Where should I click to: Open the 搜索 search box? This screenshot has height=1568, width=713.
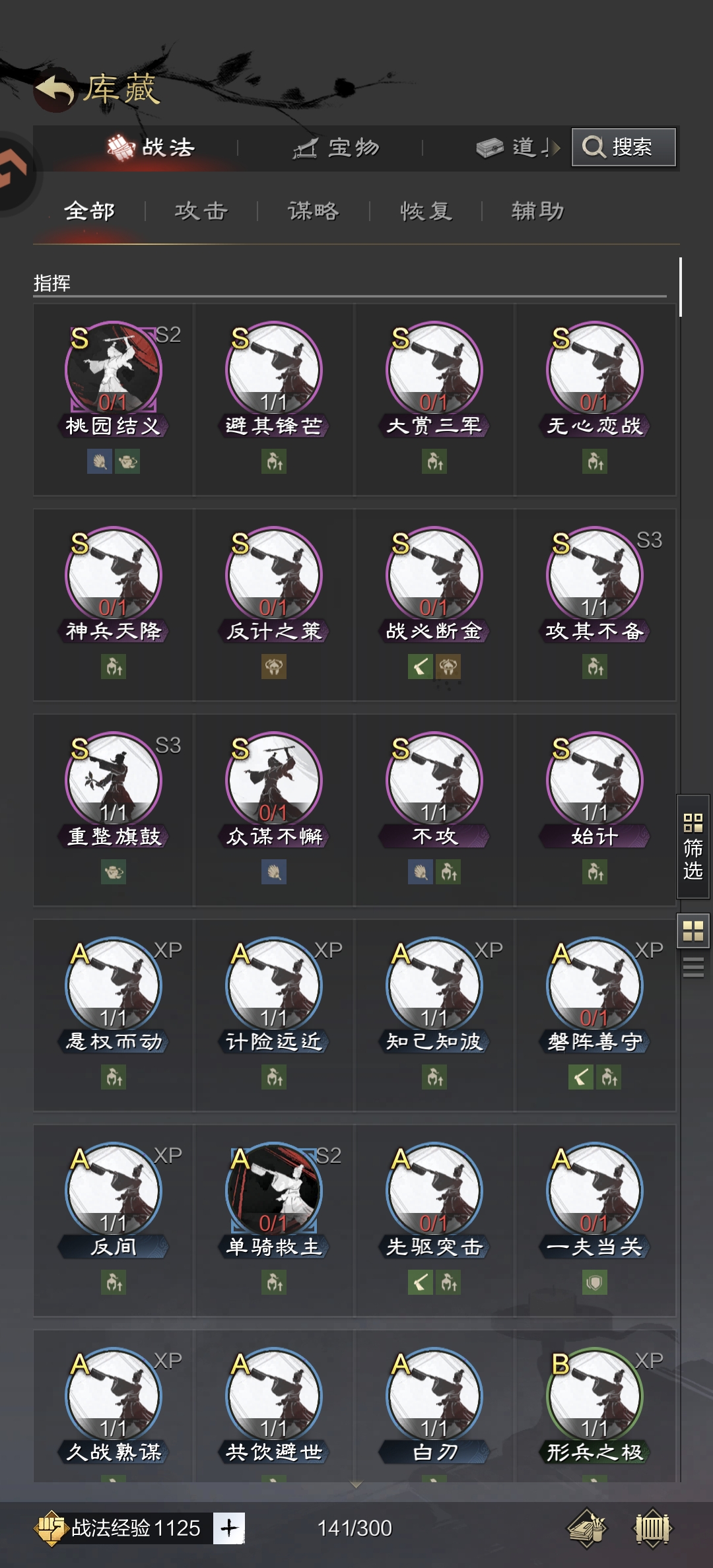coord(623,147)
